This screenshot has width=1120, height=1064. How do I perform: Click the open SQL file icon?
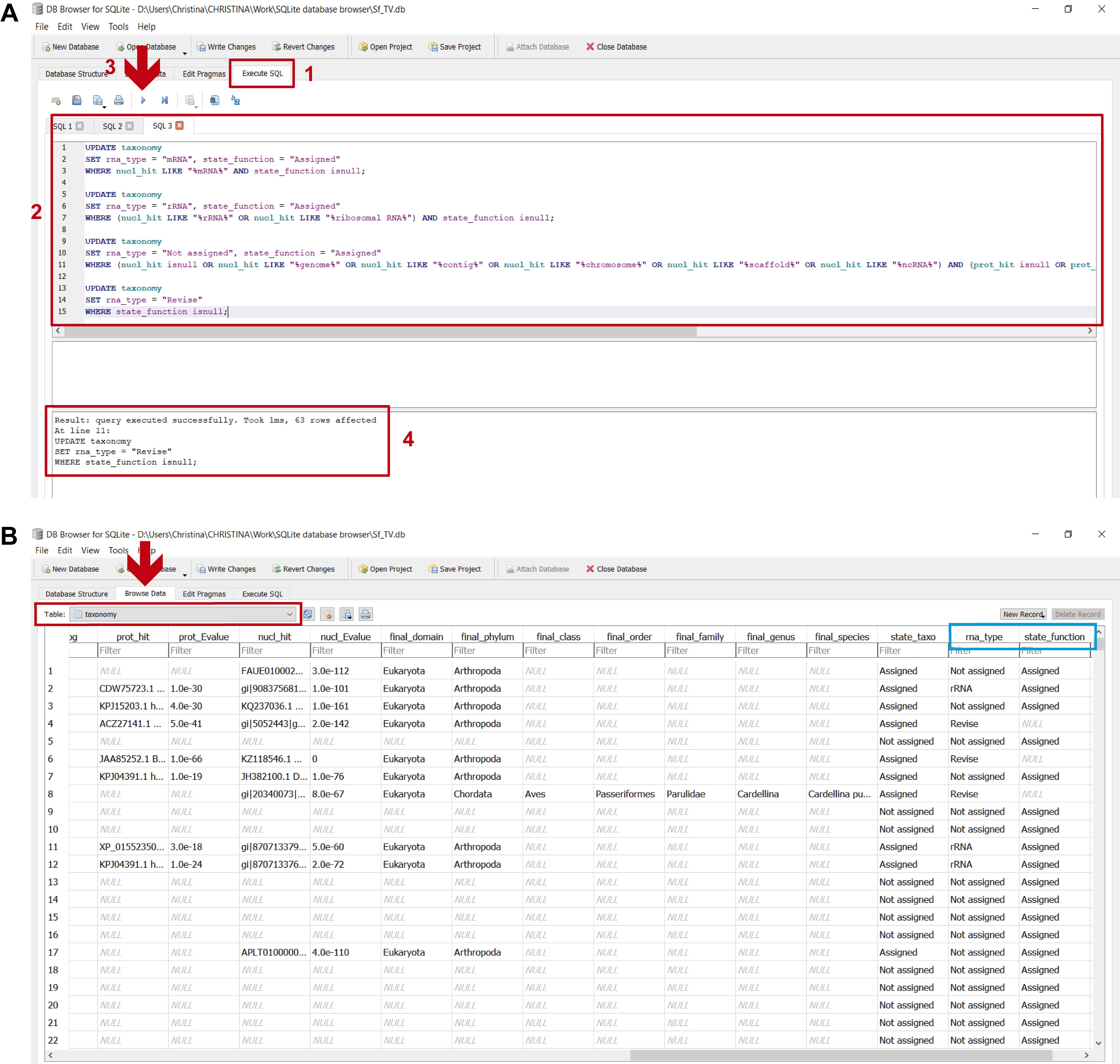(x=77, y=100)
